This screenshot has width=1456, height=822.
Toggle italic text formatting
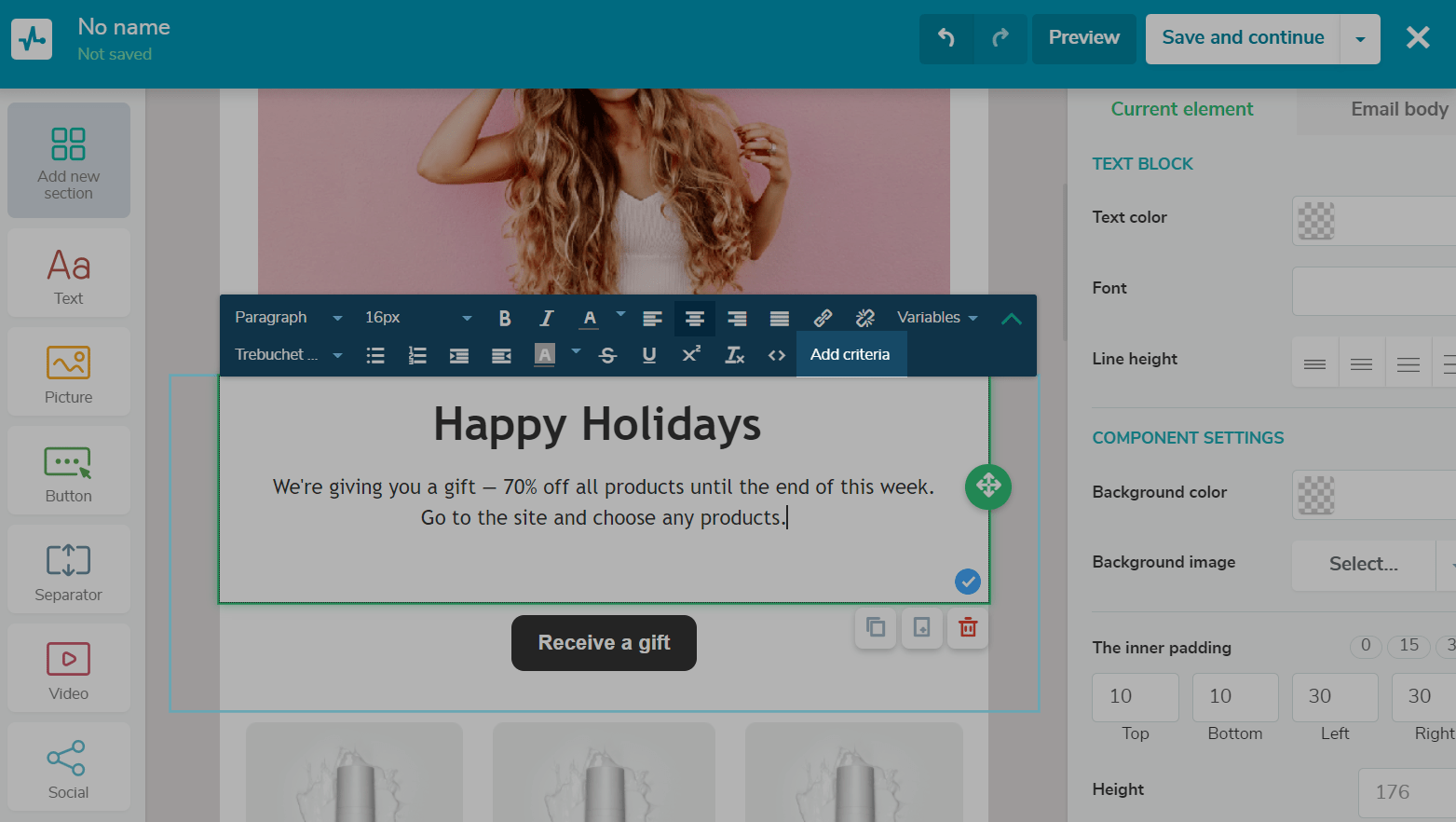pyautogui.click(x=547, y=318)
